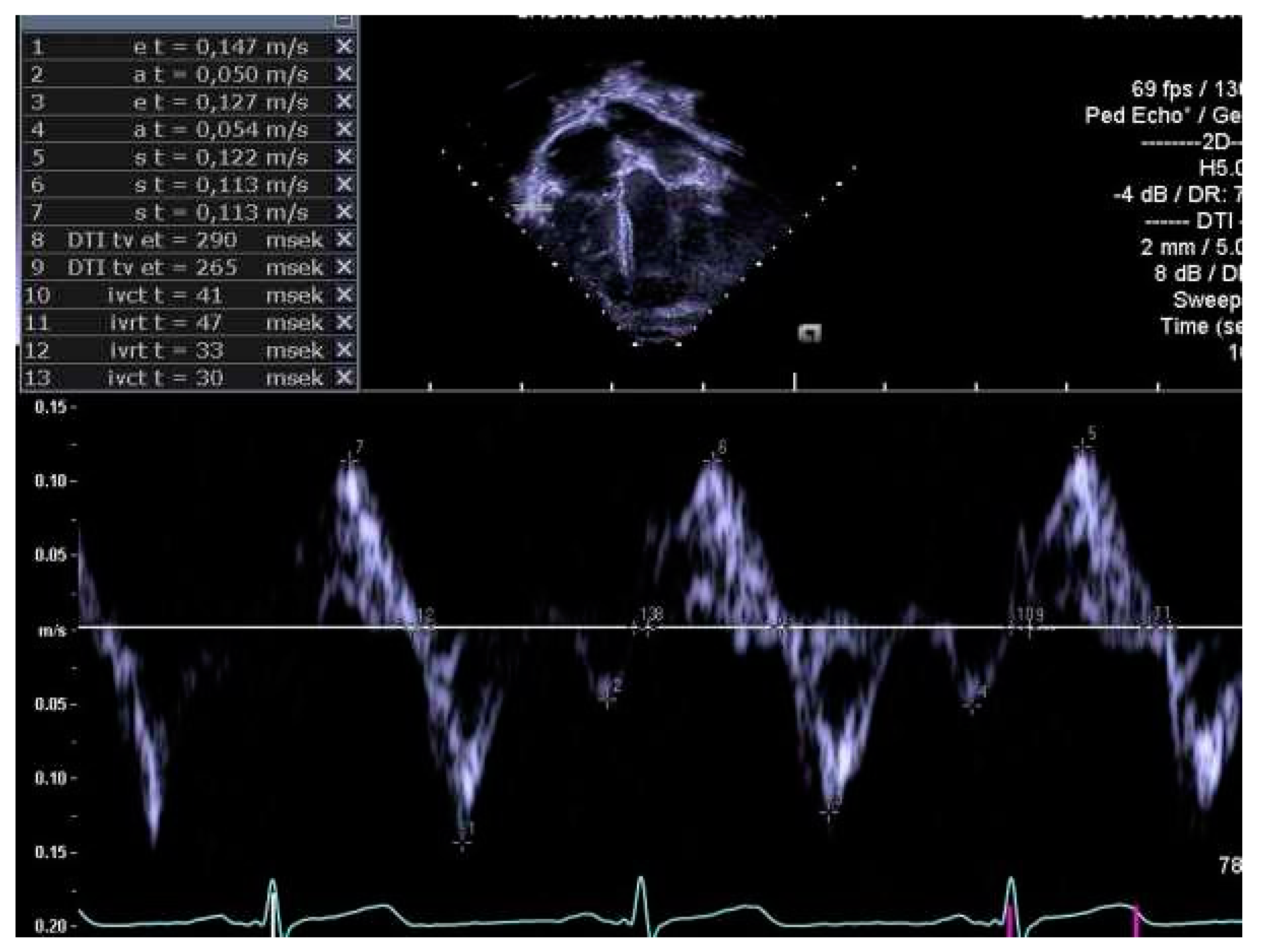
Task: Remove measurement 7 s t 0,113 m/s
Action: pyautogui.click(x=344, y=212)
